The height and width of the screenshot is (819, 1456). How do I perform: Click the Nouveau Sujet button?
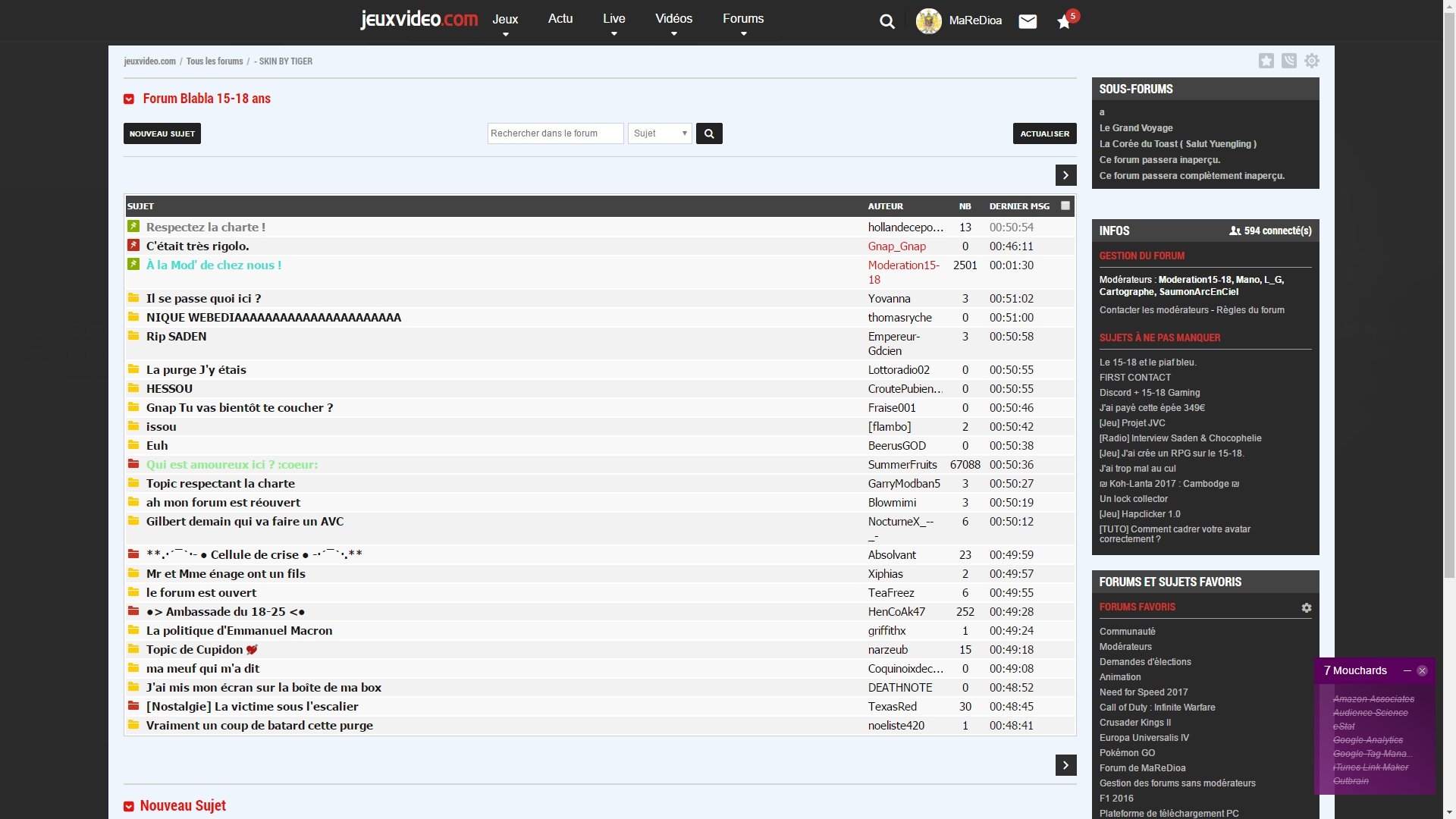162,133
